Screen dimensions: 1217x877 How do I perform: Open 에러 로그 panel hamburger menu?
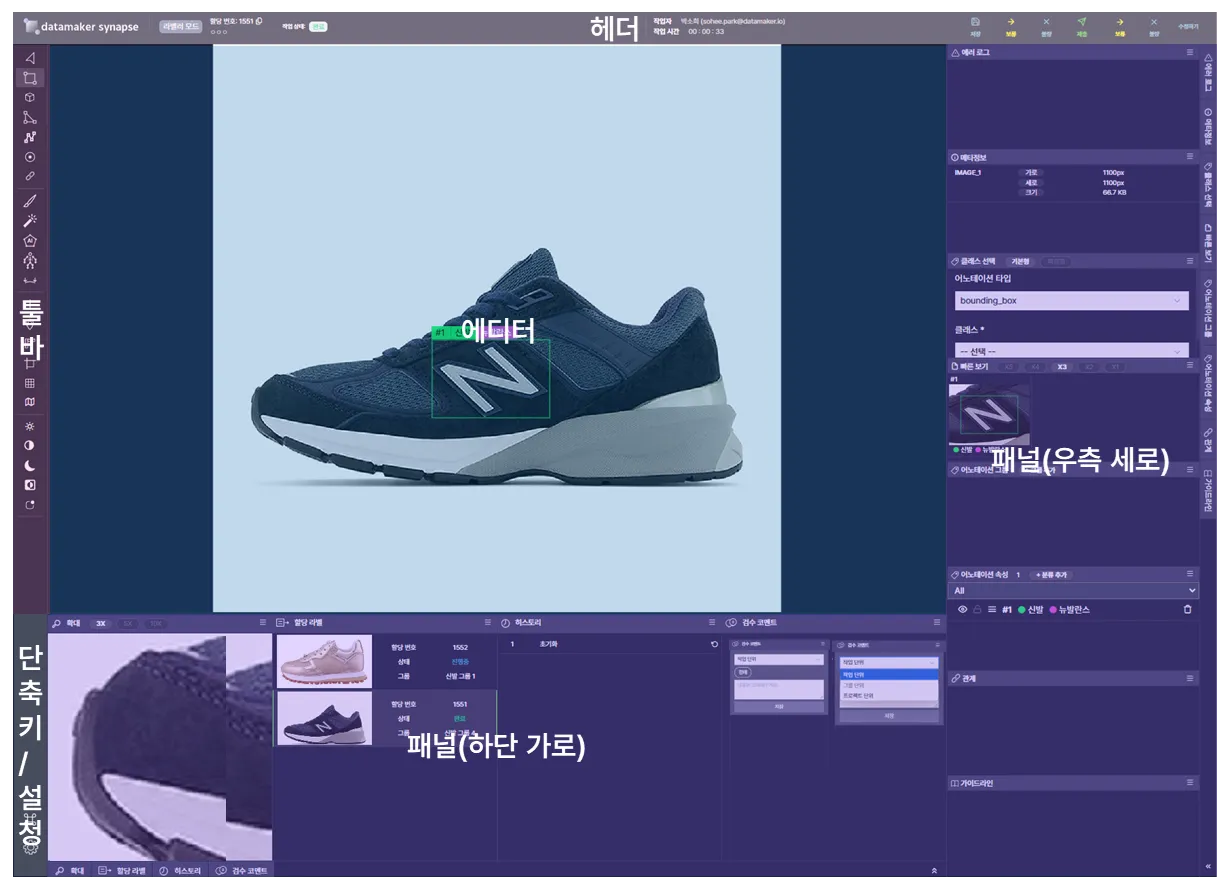pyautogui.click(x=1190, y=52)
